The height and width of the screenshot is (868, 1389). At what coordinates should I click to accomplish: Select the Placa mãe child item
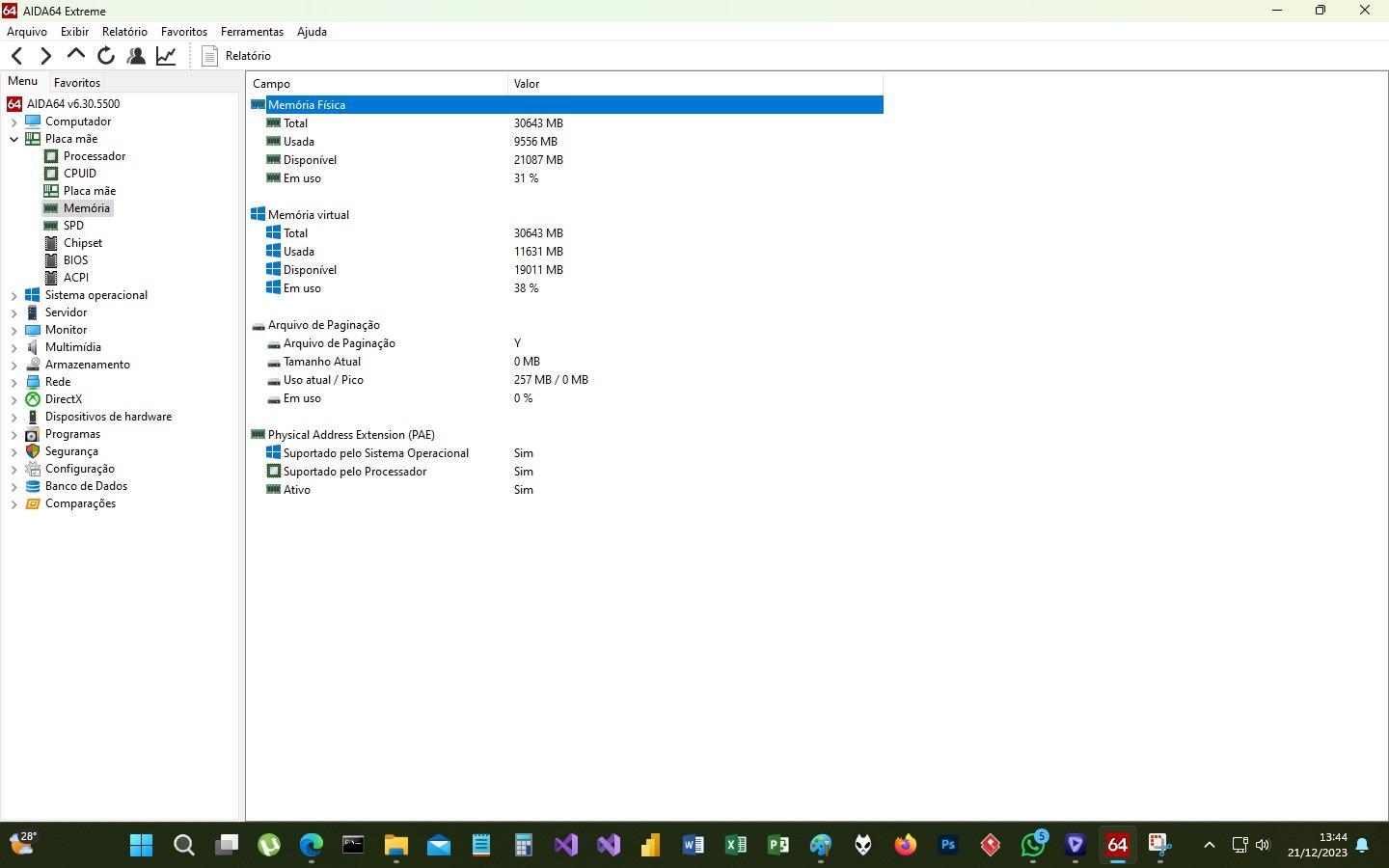[90, 191]
